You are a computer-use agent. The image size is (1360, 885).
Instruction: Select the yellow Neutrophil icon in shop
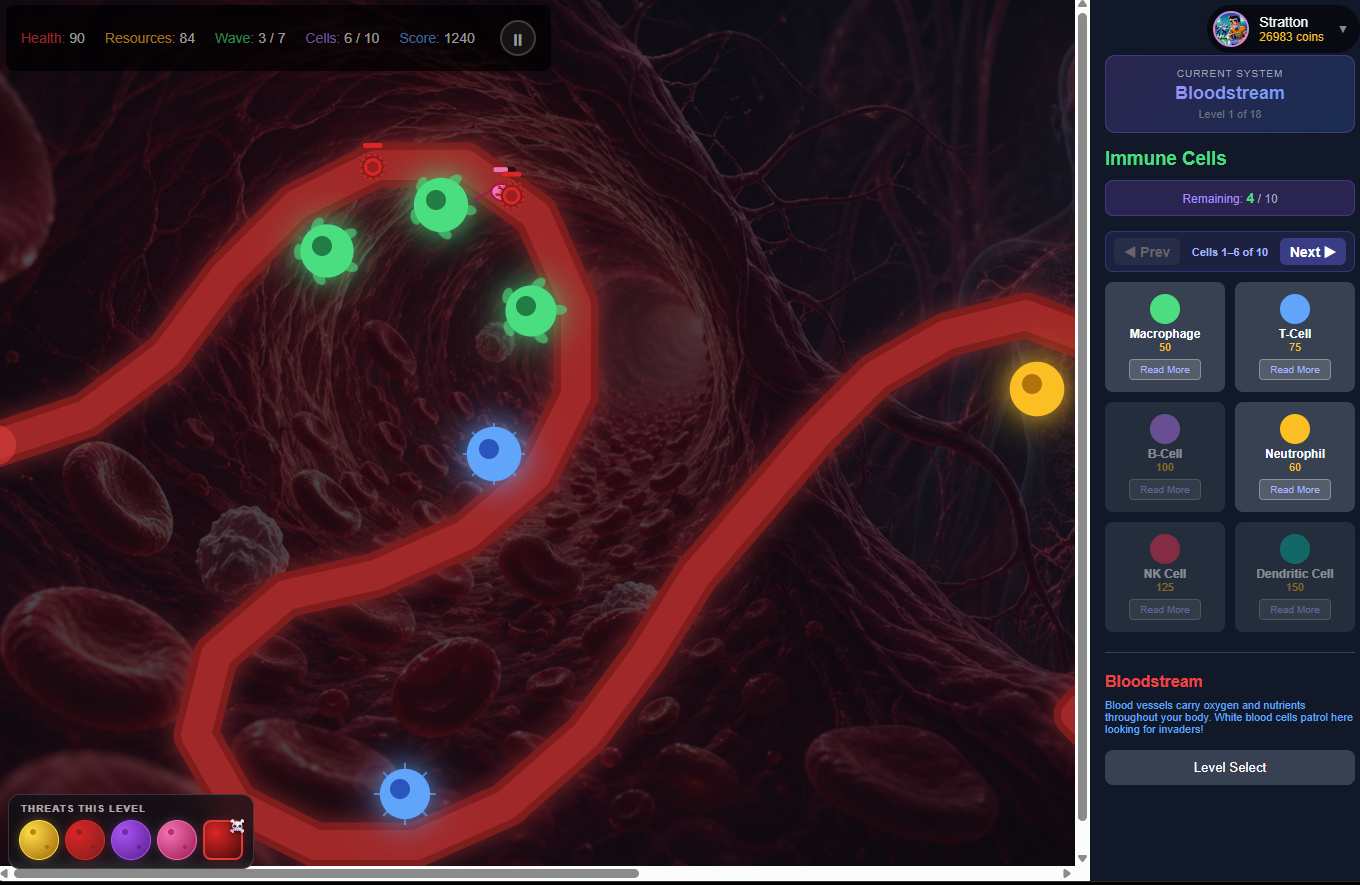(x=1295, y=429)
